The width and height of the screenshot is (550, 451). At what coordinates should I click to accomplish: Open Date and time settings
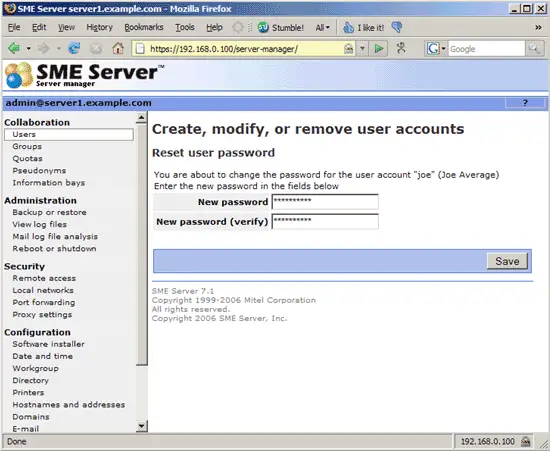coord(42,356)
